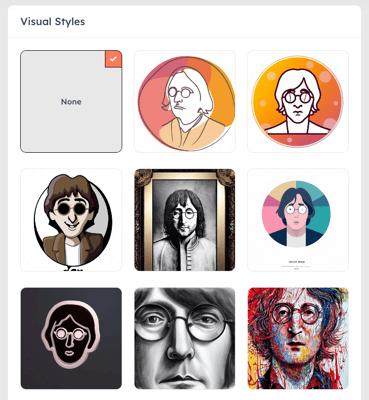Choose the gold-framed black and white portrait
Screen dimensions: 369x400
(185, 220)
